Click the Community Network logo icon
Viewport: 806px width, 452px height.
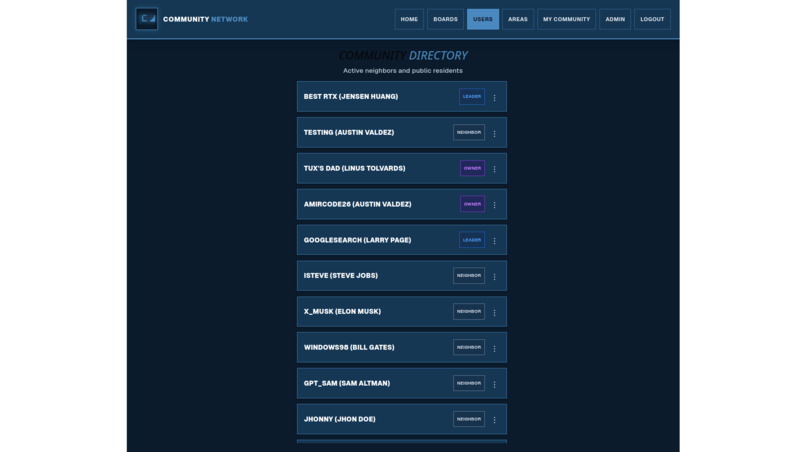tap(146, 19)
